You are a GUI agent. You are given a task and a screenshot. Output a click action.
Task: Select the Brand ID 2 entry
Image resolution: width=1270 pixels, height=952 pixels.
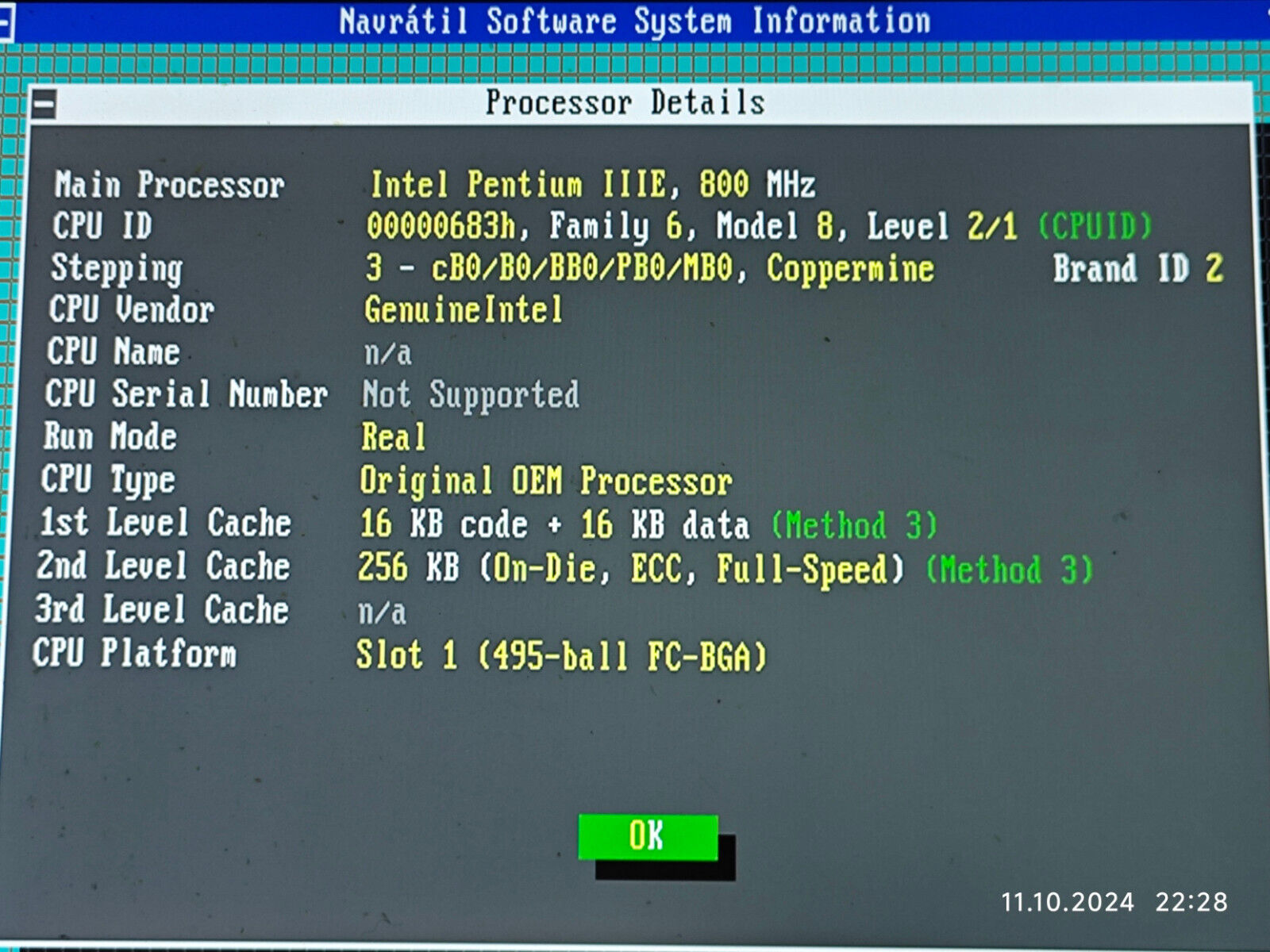(1137, 269)
